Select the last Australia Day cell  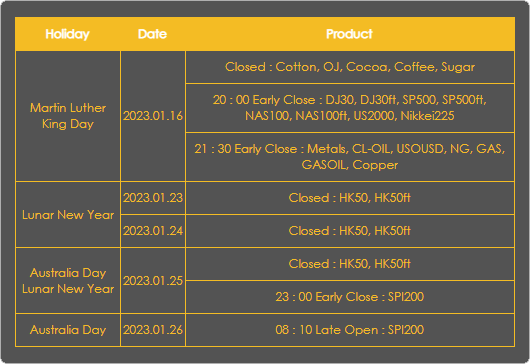coord(68,330)
